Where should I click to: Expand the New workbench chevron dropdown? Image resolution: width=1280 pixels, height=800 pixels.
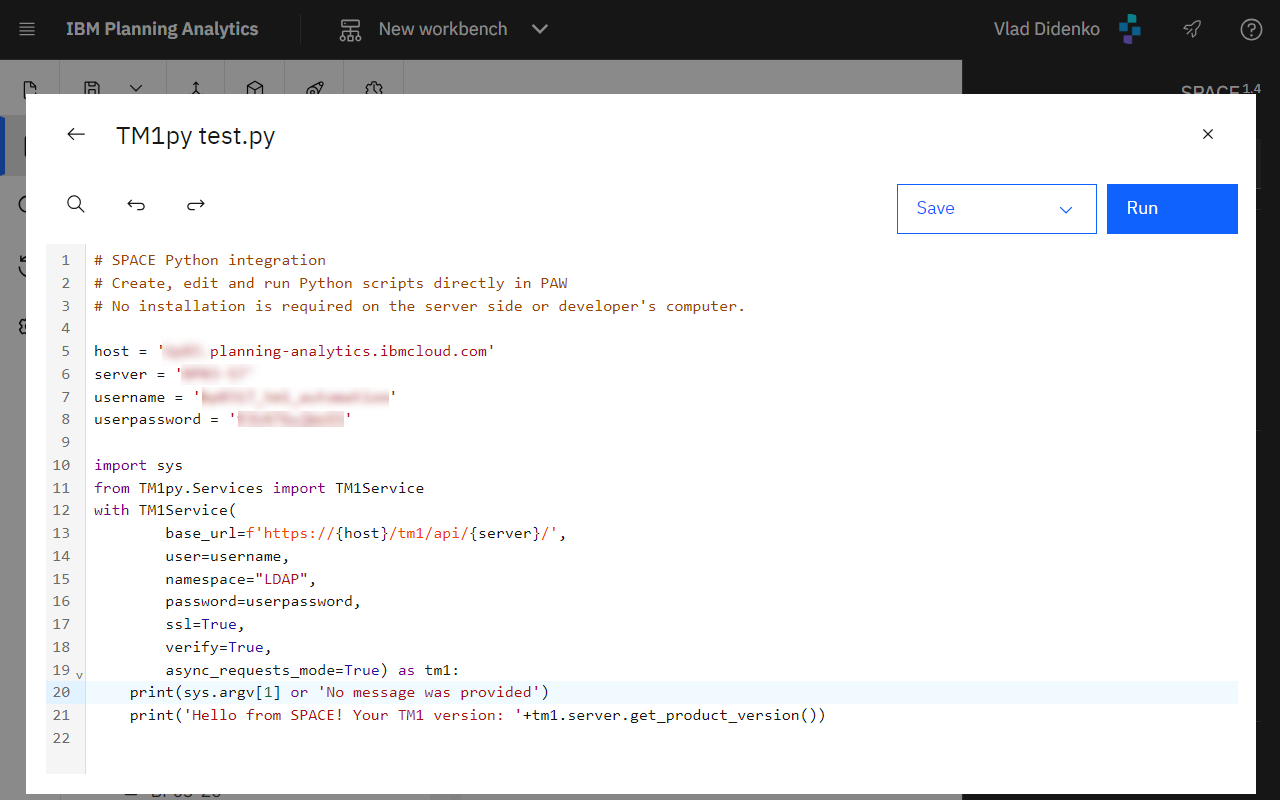(540, 29)
